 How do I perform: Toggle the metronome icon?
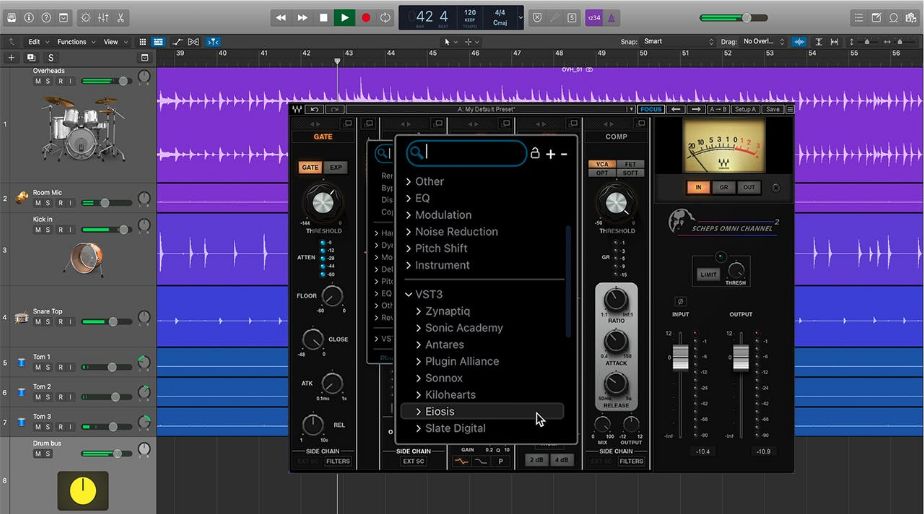612,18
